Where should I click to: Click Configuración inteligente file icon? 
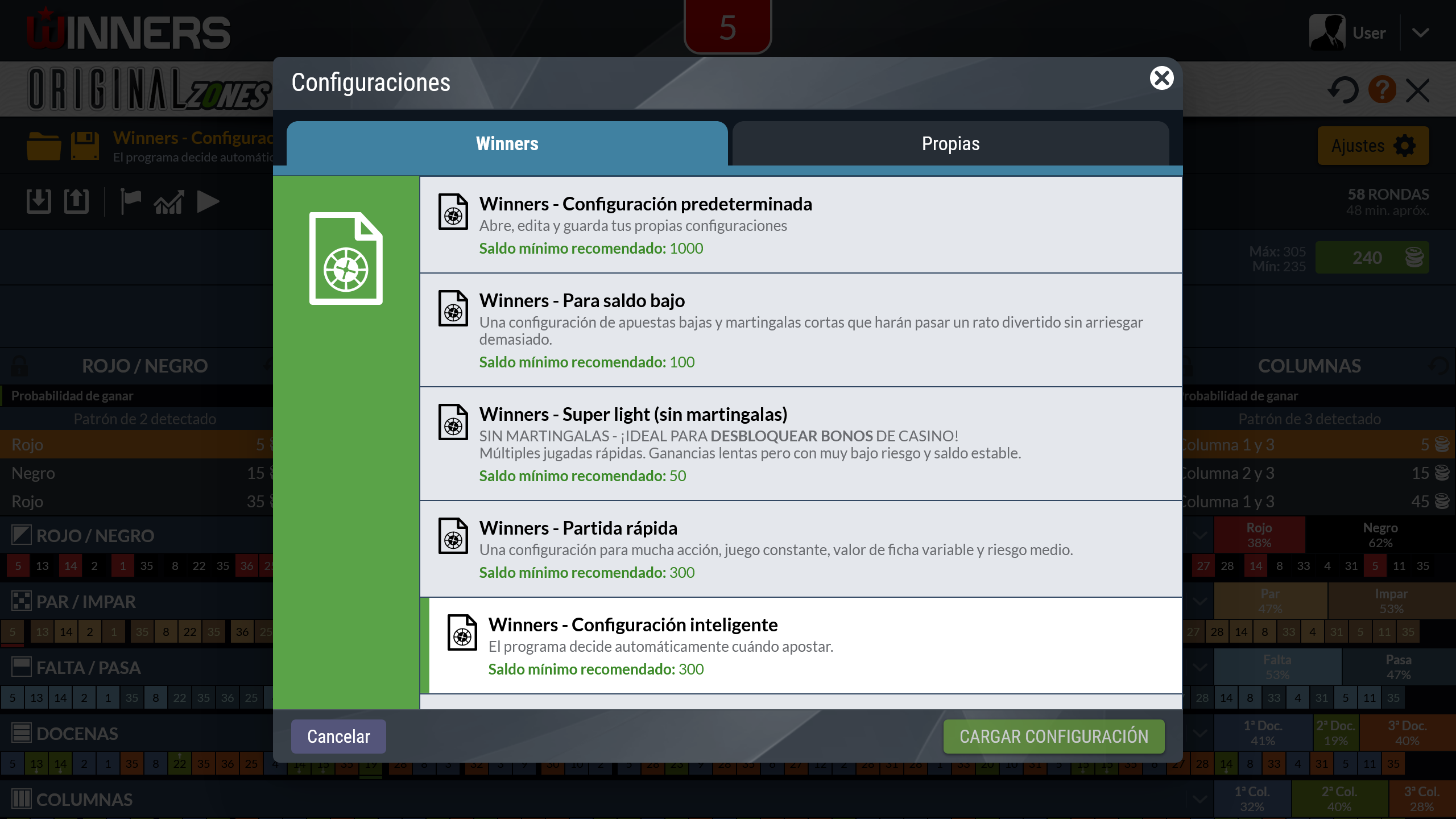tap(462, 632)
